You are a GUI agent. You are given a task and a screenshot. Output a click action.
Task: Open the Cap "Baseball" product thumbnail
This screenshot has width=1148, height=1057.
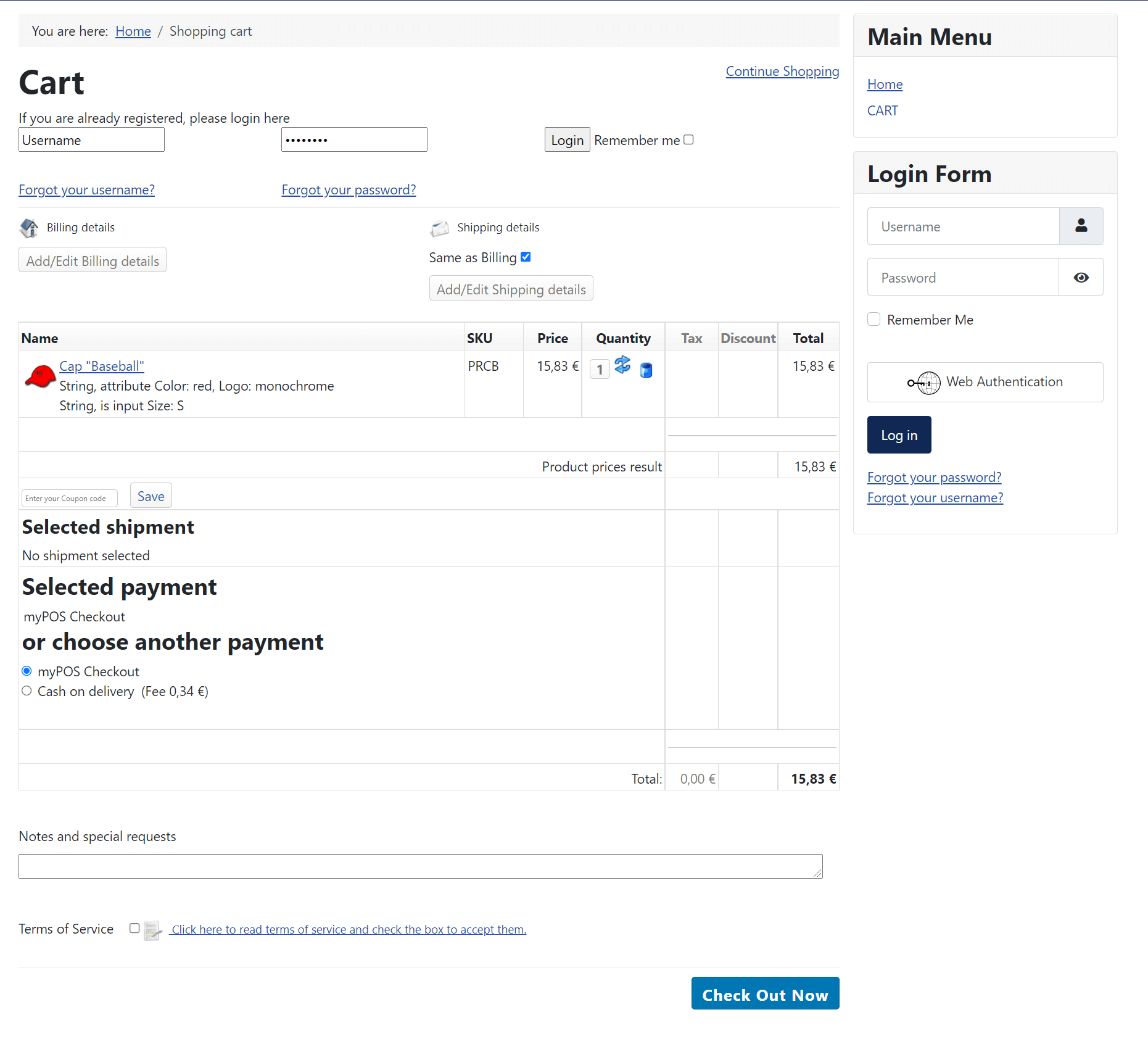[39, 376]
